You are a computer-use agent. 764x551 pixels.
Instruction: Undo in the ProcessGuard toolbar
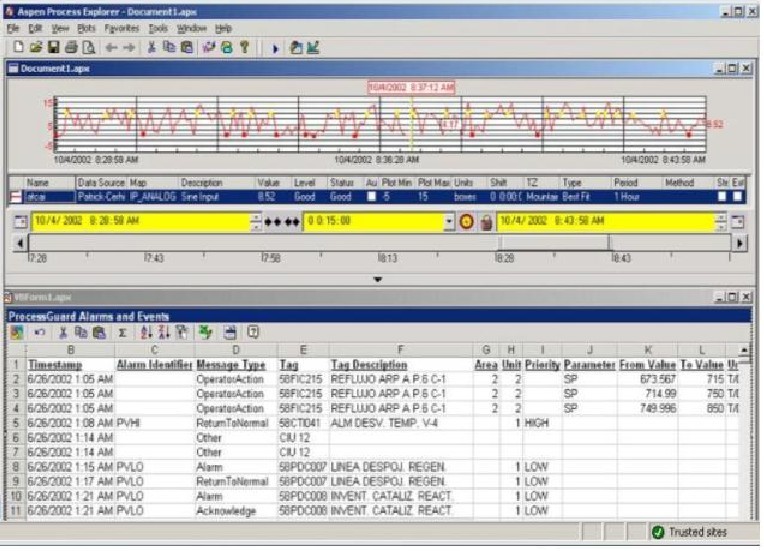point(39,333)
